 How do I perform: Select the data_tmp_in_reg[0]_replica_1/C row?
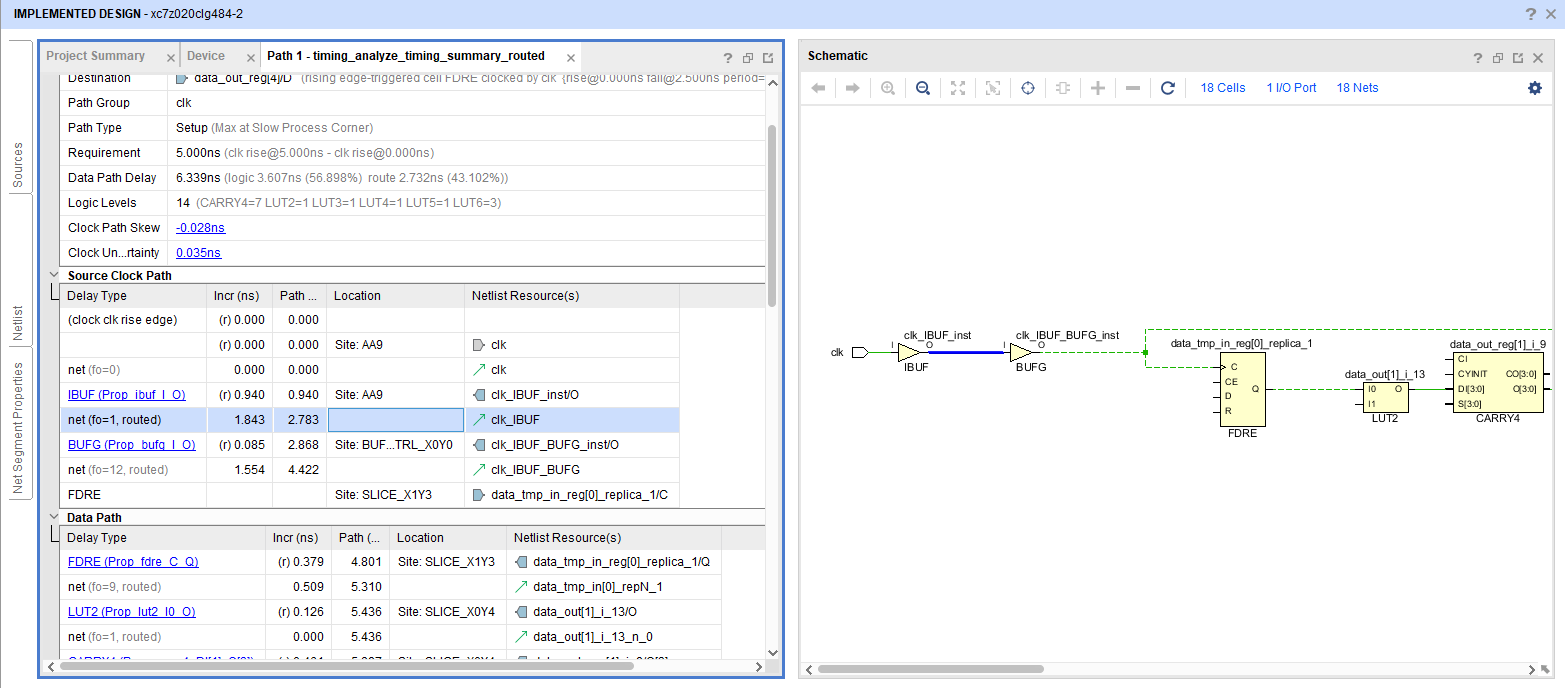369,495
